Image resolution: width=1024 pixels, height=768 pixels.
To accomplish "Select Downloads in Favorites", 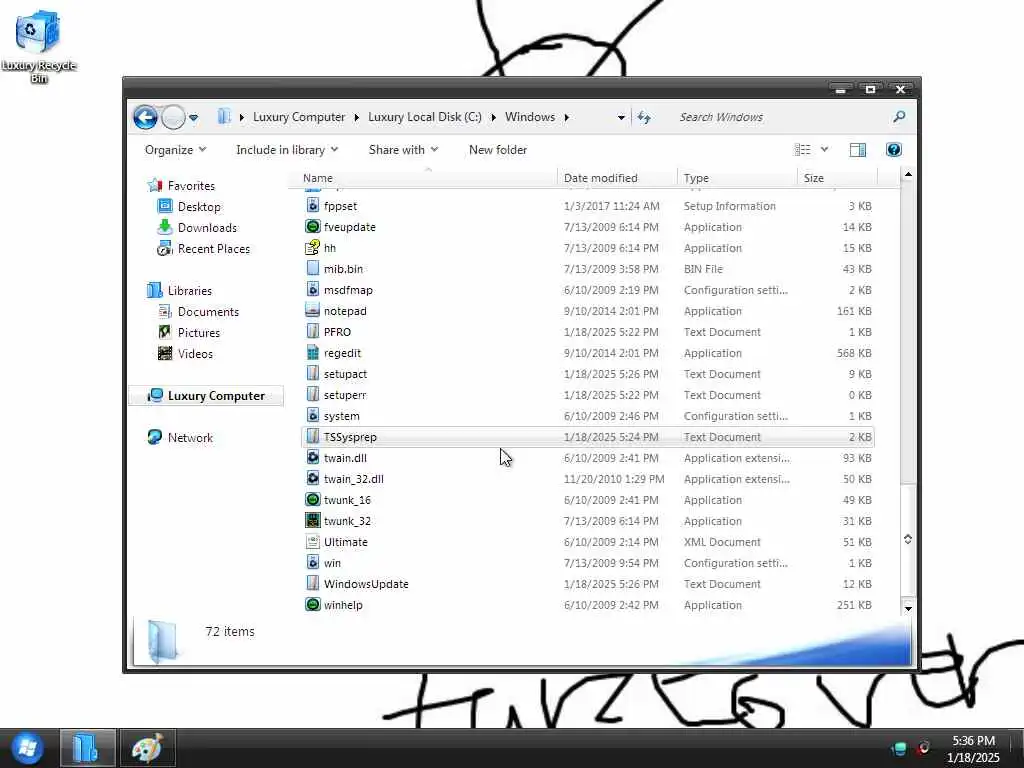I will (207, 227).
